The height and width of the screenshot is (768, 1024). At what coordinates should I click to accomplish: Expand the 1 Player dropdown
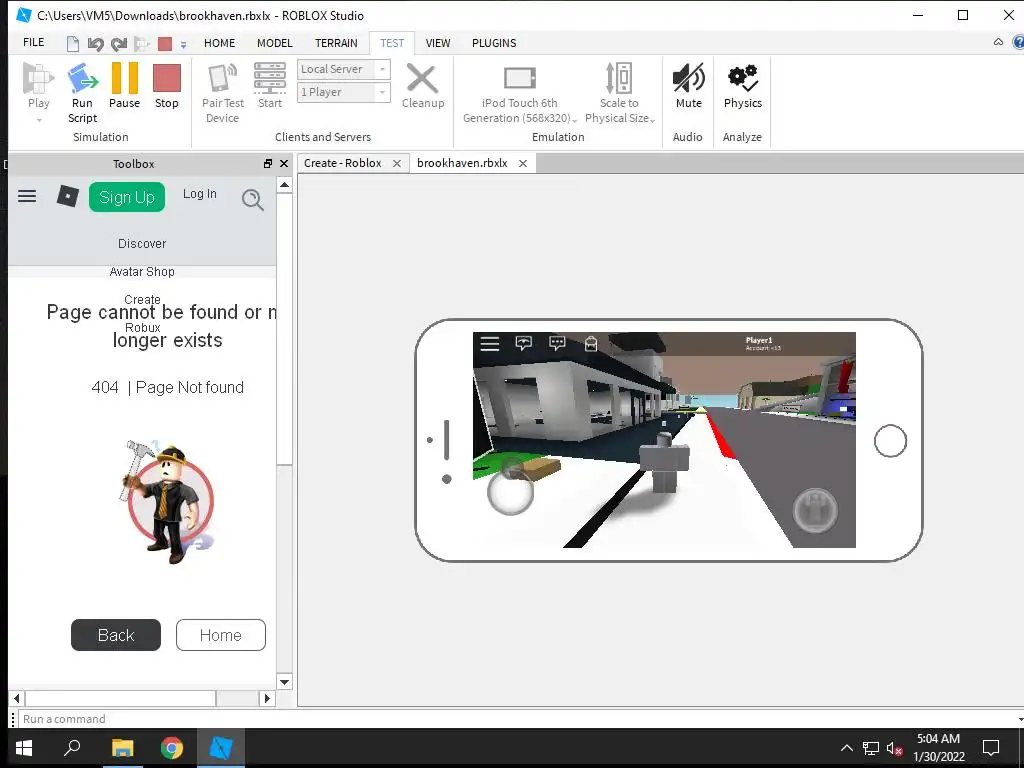point(382,92)
